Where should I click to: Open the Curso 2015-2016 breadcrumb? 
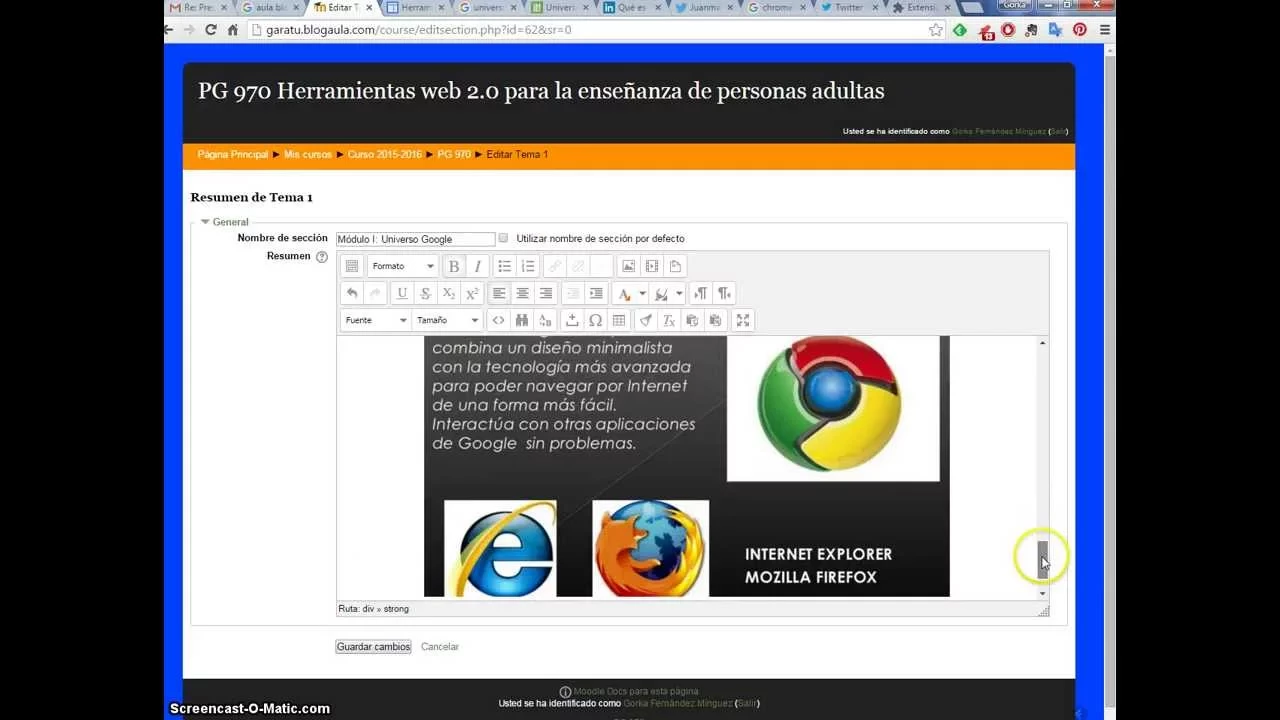coord(385,155)
